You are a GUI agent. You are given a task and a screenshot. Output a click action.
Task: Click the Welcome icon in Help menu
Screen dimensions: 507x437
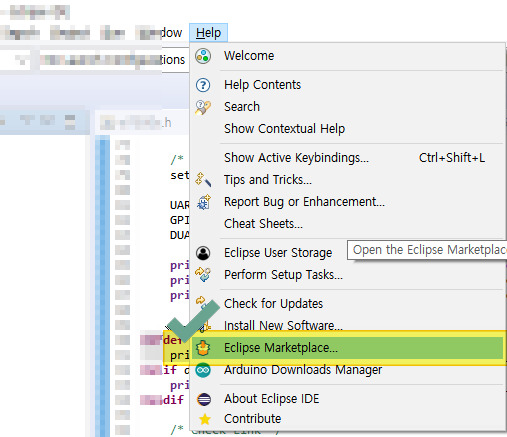pyautogui.click(x=203, y=56)
